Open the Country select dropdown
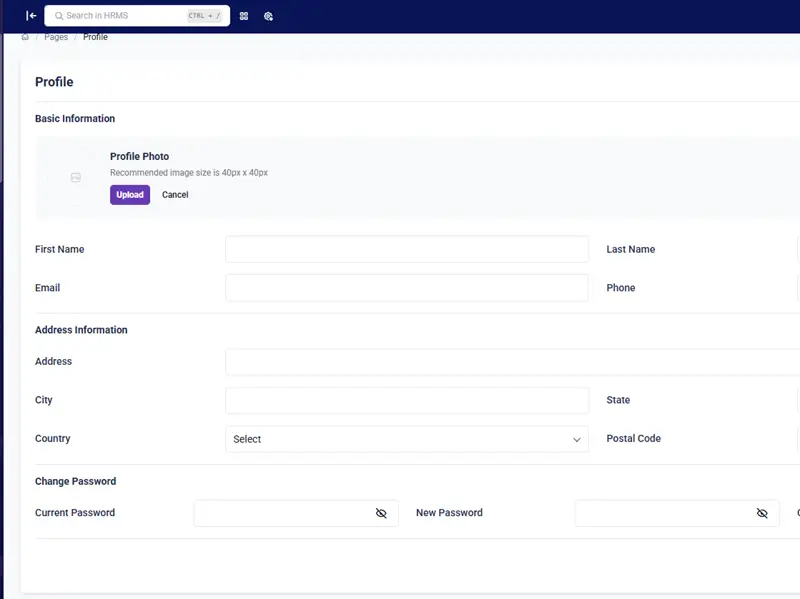The height and width of the screenshot is (599, 800). pyautogui.click(x=400, y=439)
